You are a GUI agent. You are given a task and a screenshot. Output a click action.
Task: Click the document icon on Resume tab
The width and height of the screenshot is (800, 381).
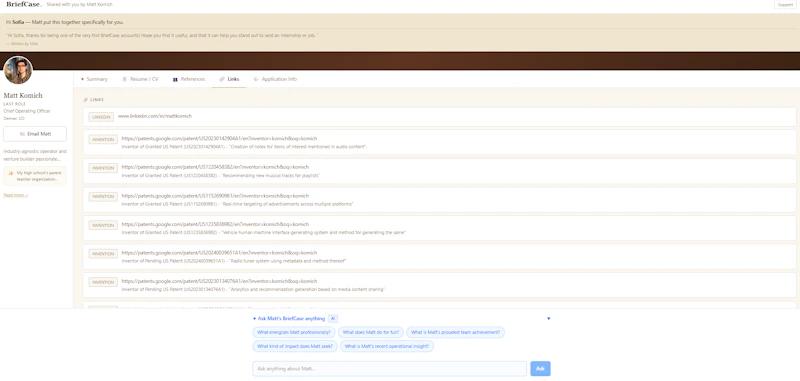point(124,79)
